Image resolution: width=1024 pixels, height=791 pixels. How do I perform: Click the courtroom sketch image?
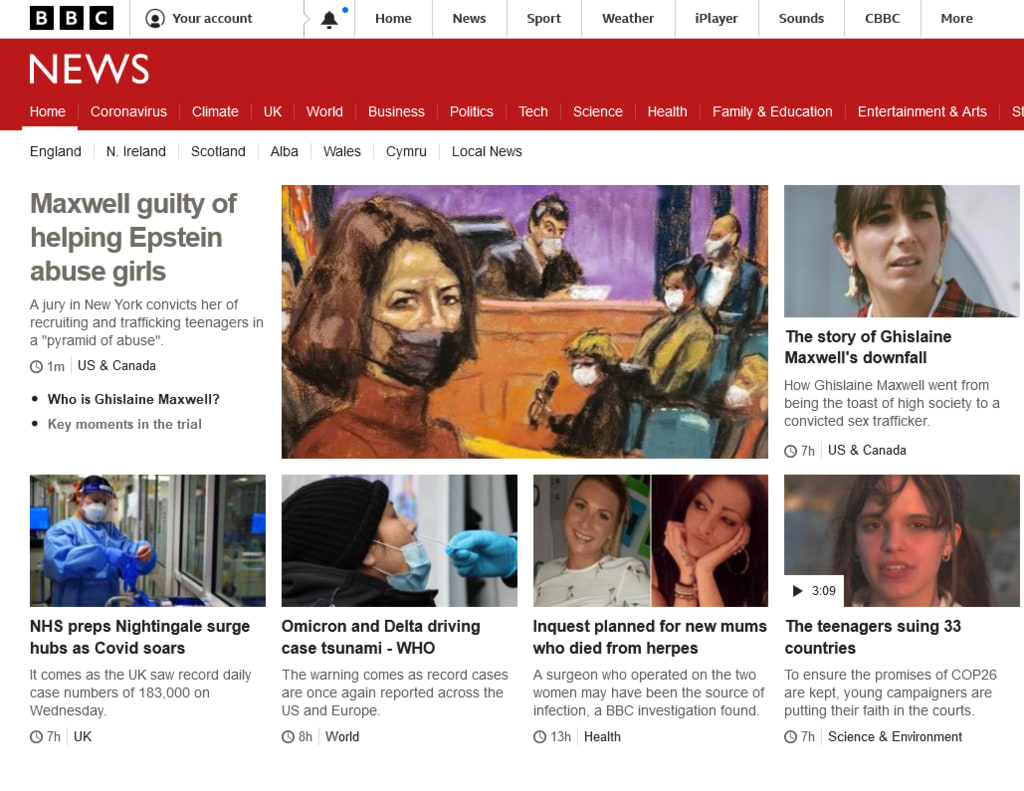click(x=524, y=321)
